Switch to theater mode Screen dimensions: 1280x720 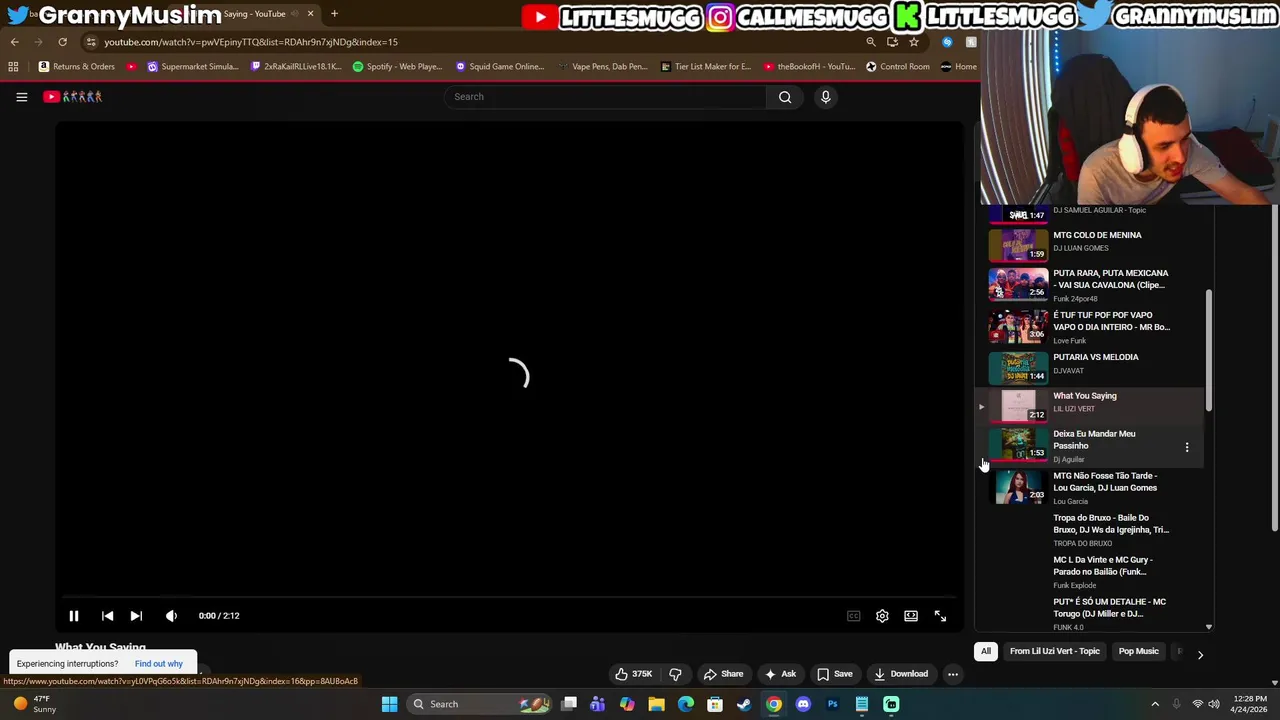911,616
